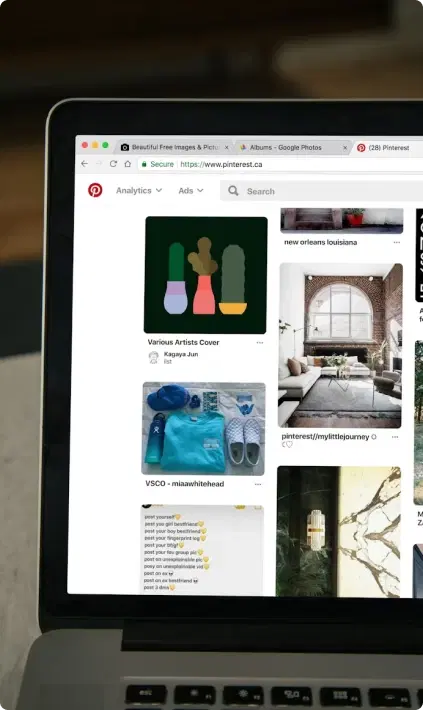Screen dimensions: 423x710
Task: Open options for VSCO miaawhitehead pin
Action: tap(258, 484)
